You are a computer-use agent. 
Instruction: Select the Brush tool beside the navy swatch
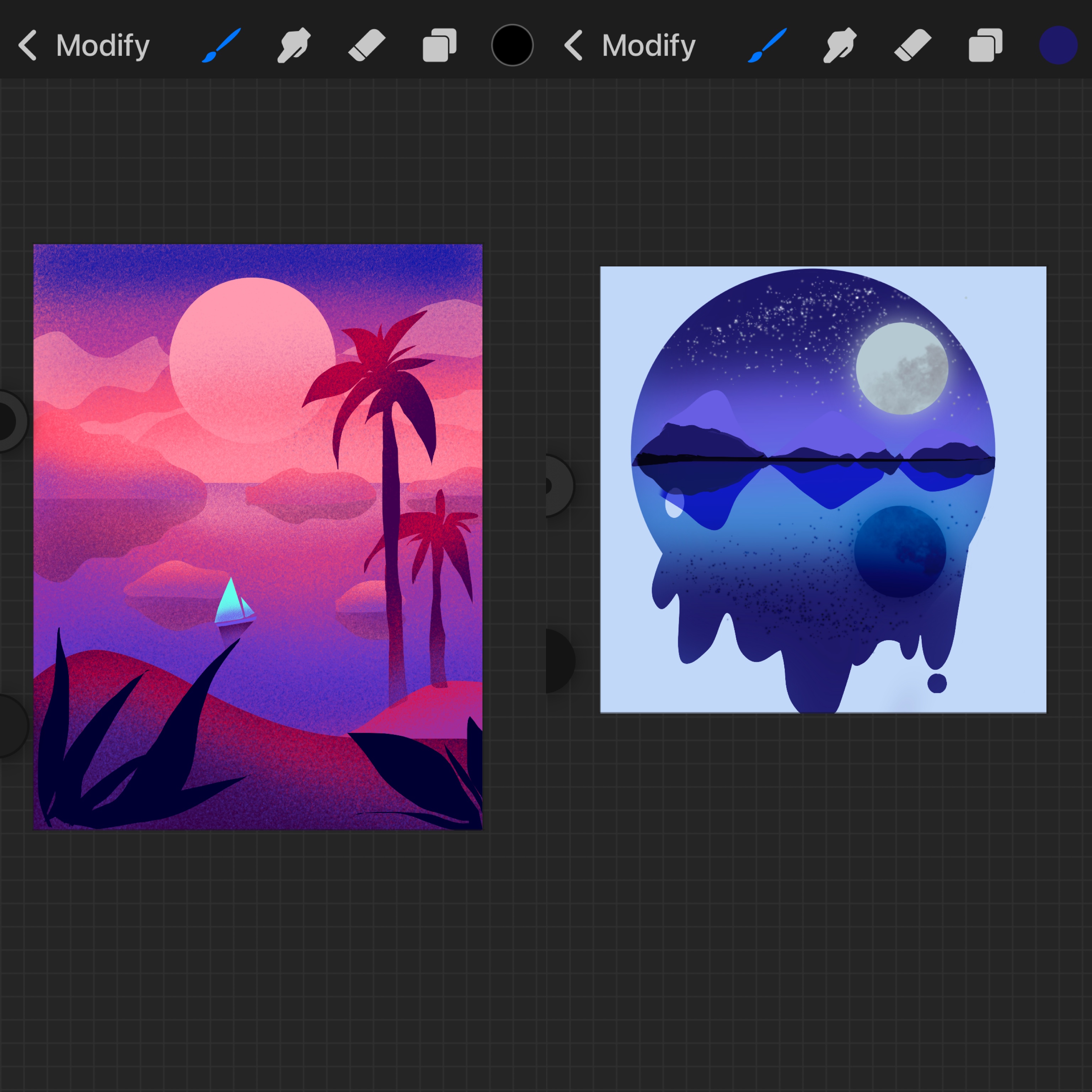click(767, 45)
